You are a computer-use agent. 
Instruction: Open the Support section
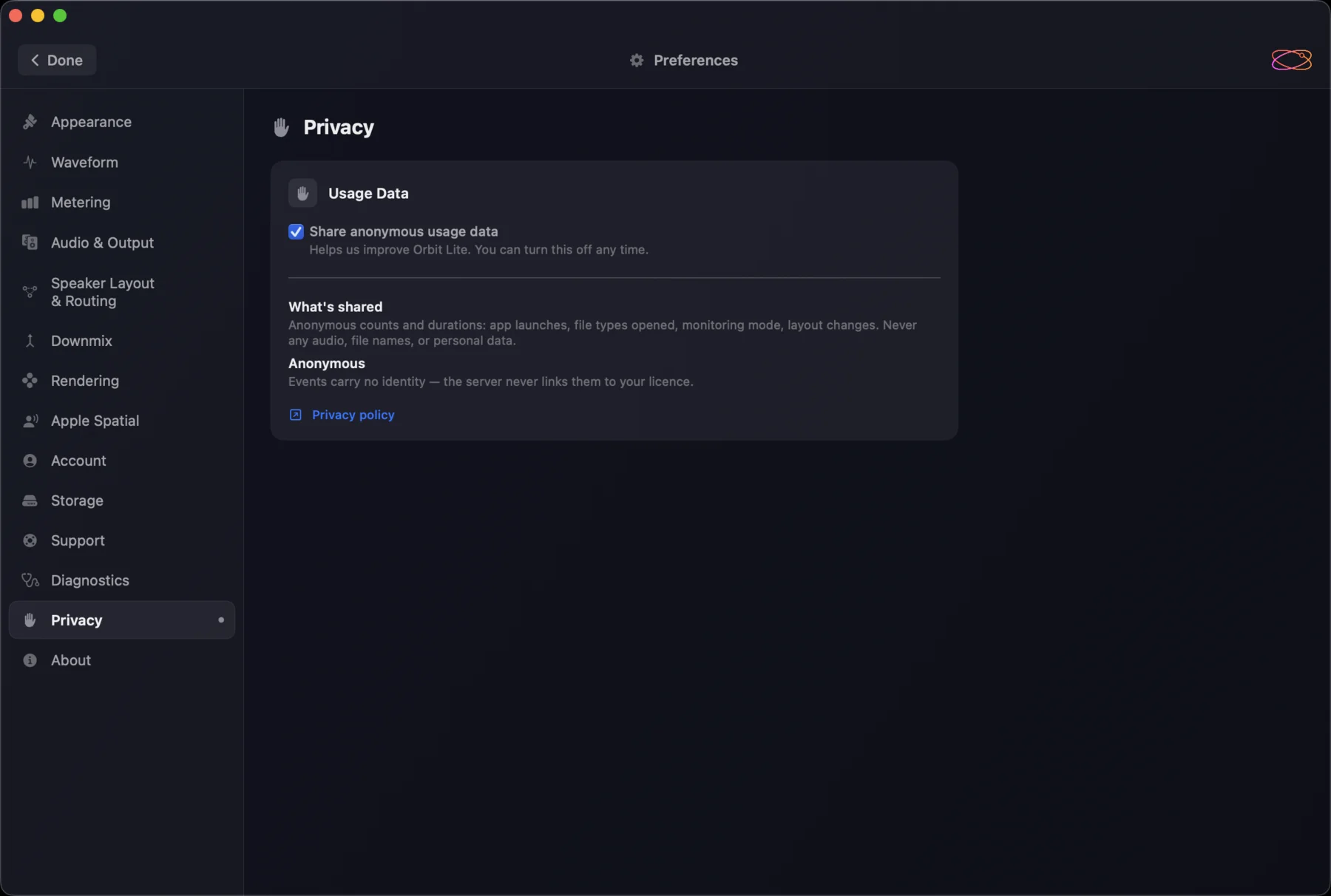click(122, 540)
